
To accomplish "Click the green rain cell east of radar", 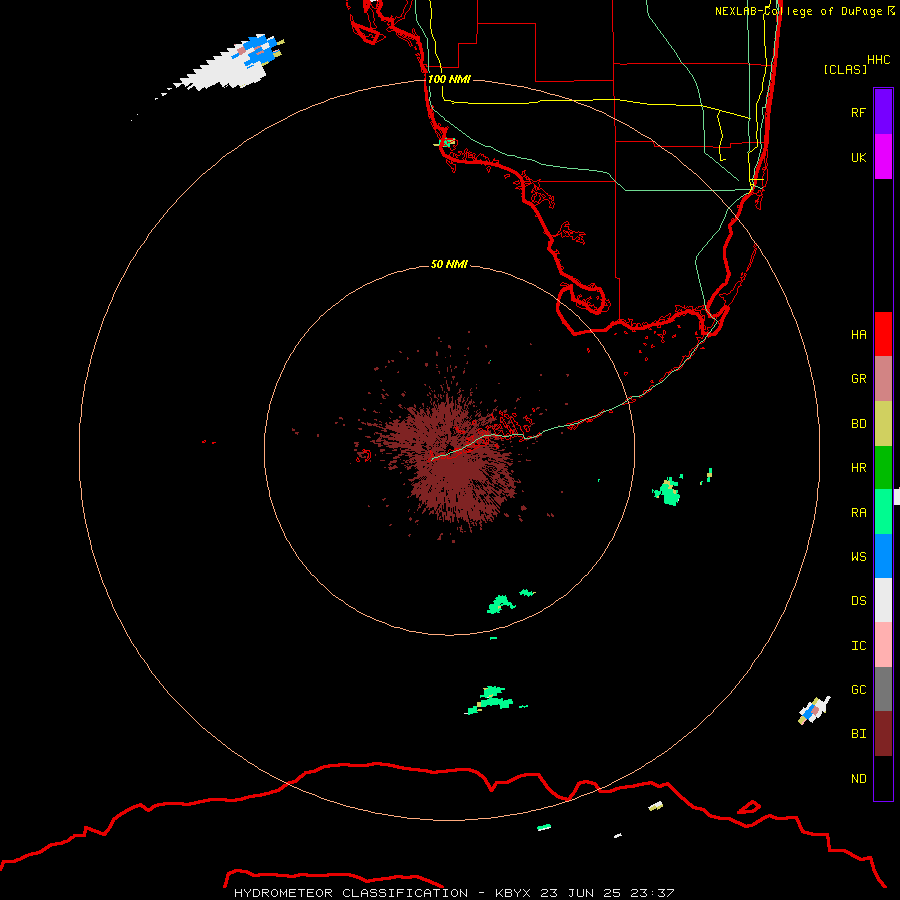I will (668, 492).
